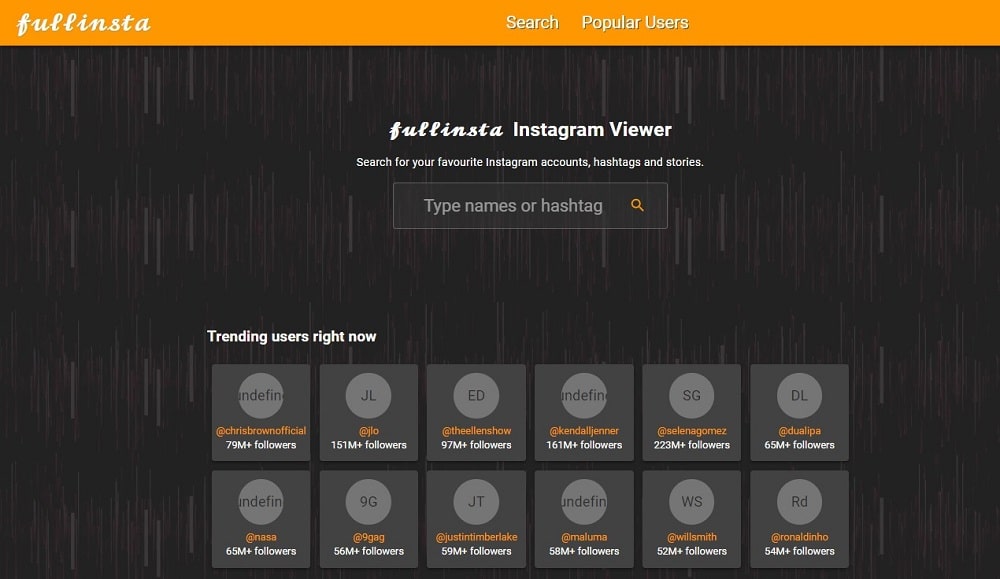Open the kendalljenner avatar circle
1000x579 pixels.
click(x=584, y=395)
